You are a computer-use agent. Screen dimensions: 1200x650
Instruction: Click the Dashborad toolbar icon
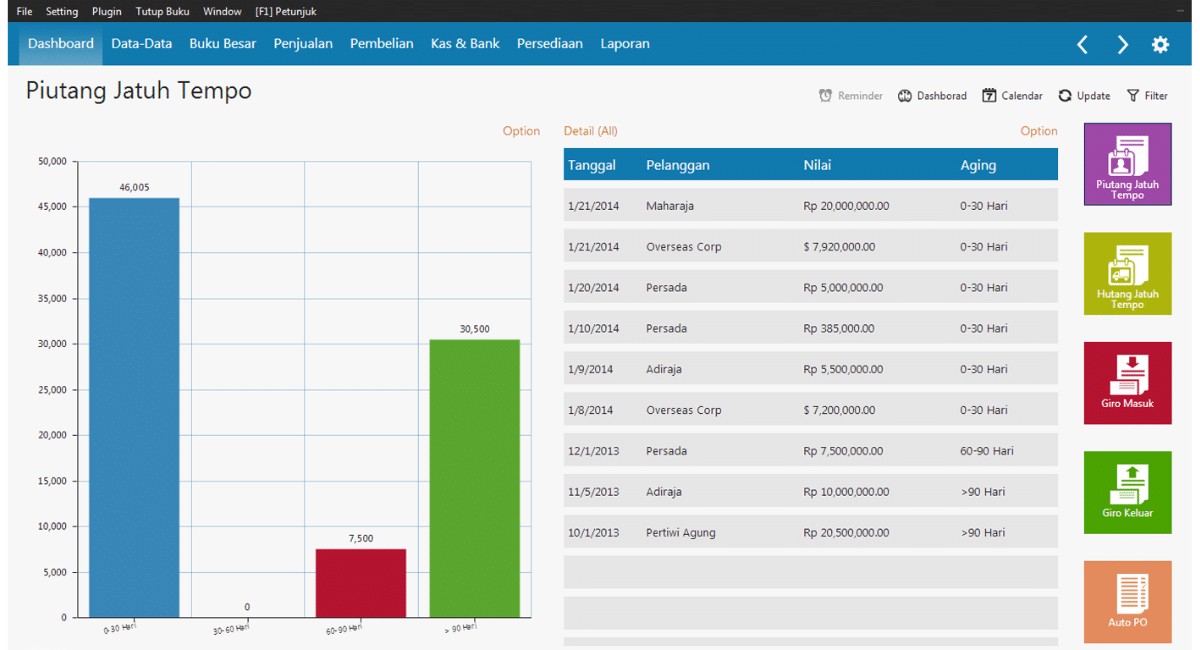point(904,96)
